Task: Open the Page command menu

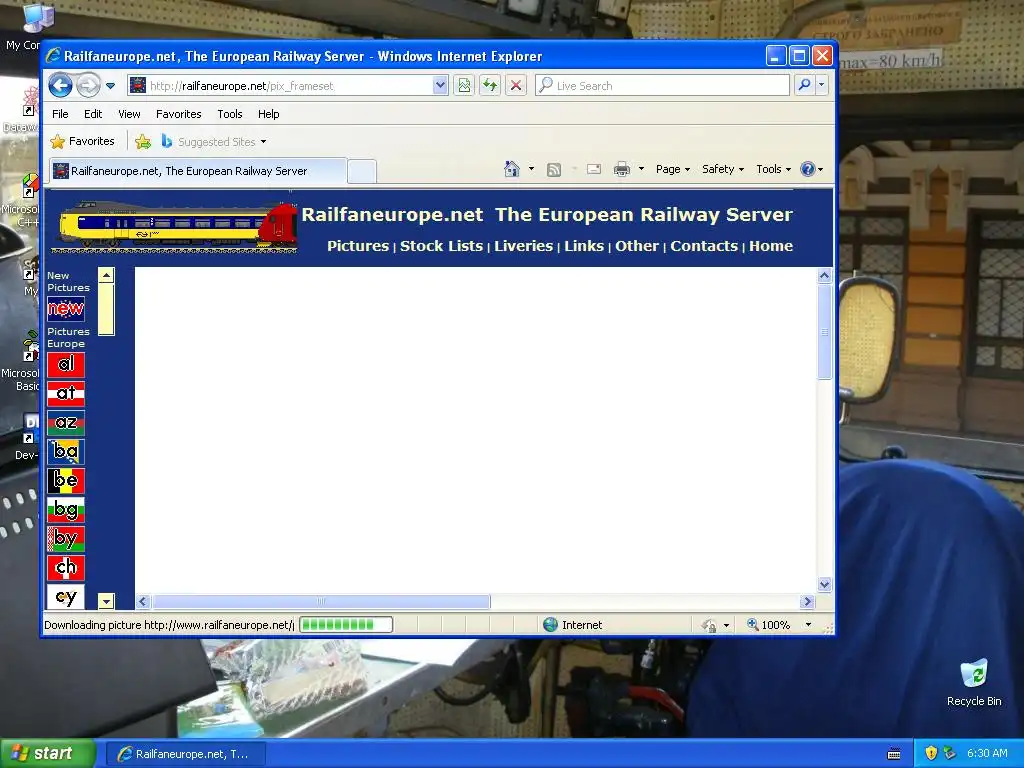Action: click(x=673, y=169)
